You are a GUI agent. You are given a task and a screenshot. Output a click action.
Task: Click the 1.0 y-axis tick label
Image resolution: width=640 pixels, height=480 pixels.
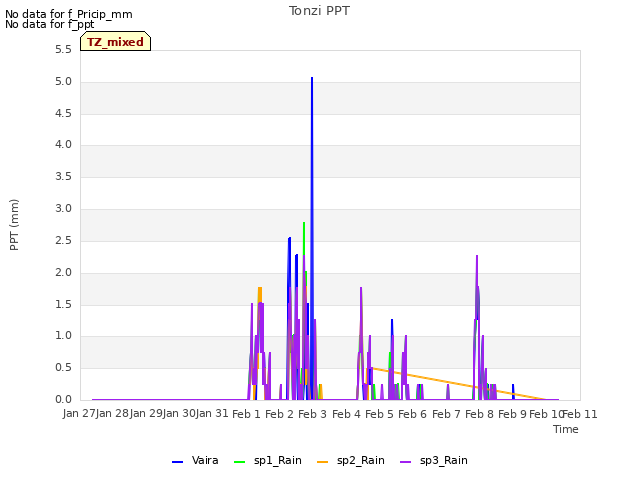coord(63,336)
